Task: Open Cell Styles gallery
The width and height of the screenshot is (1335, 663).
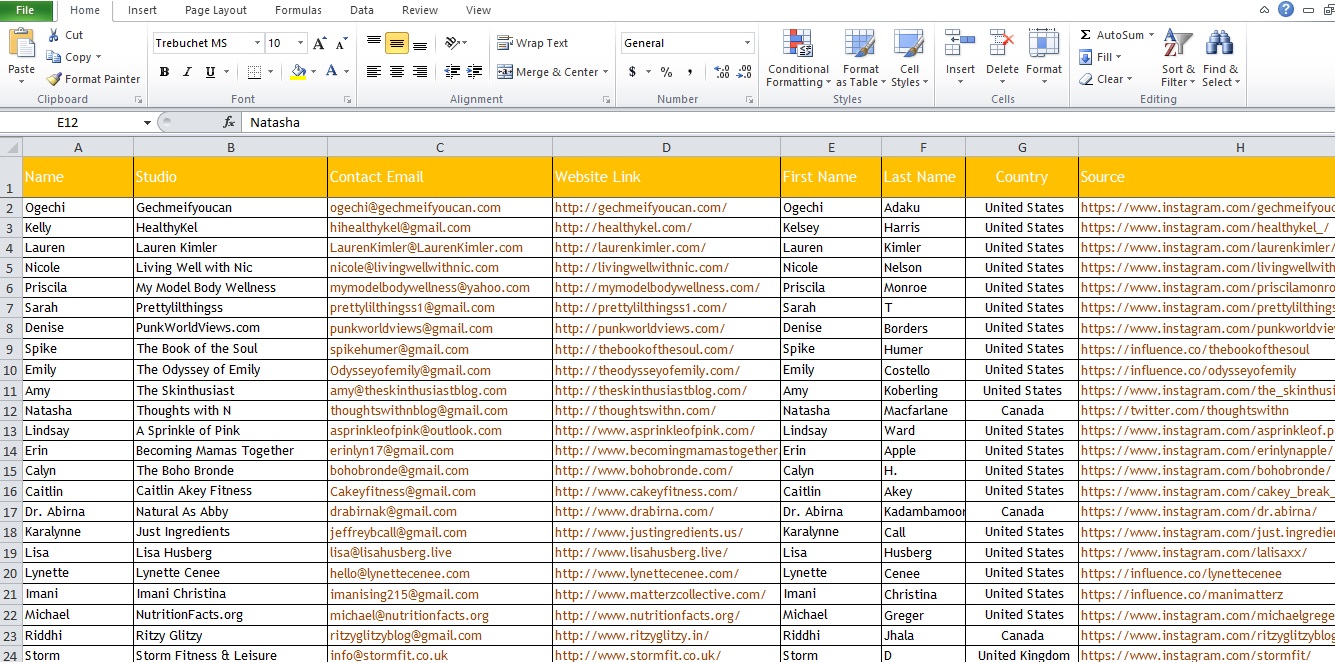Action: [x=909, y=59]
